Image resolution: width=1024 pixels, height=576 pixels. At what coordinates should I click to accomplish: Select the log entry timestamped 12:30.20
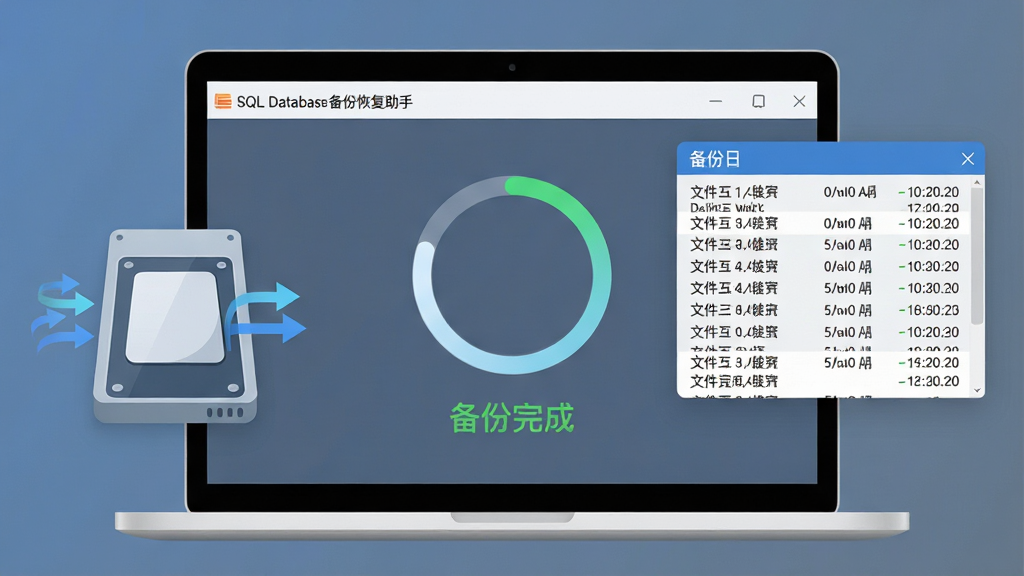[825, 381]
